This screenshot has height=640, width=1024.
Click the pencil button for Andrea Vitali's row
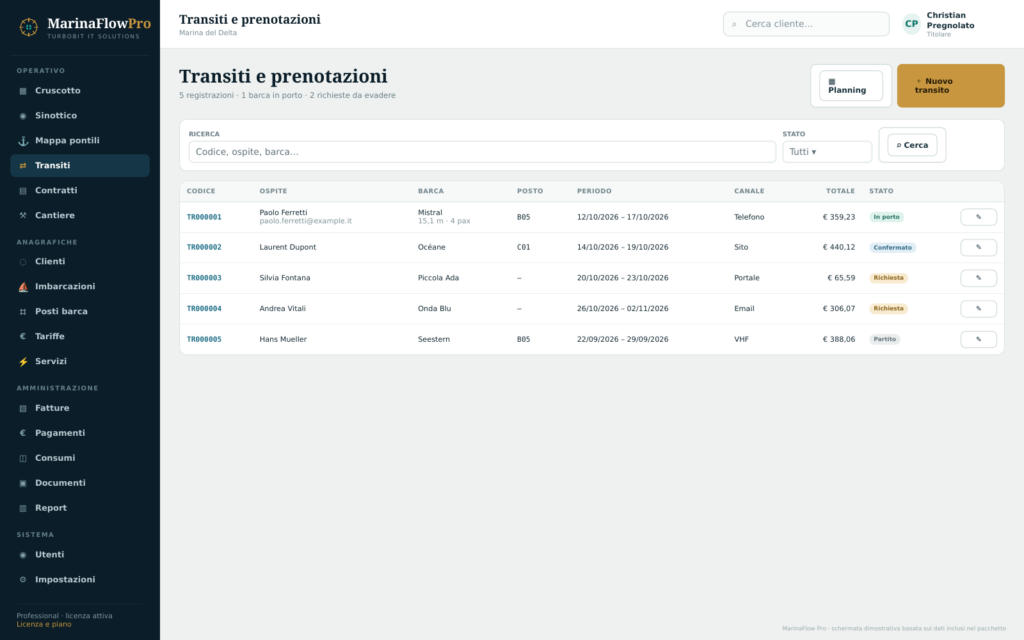[x=978, y=308]
